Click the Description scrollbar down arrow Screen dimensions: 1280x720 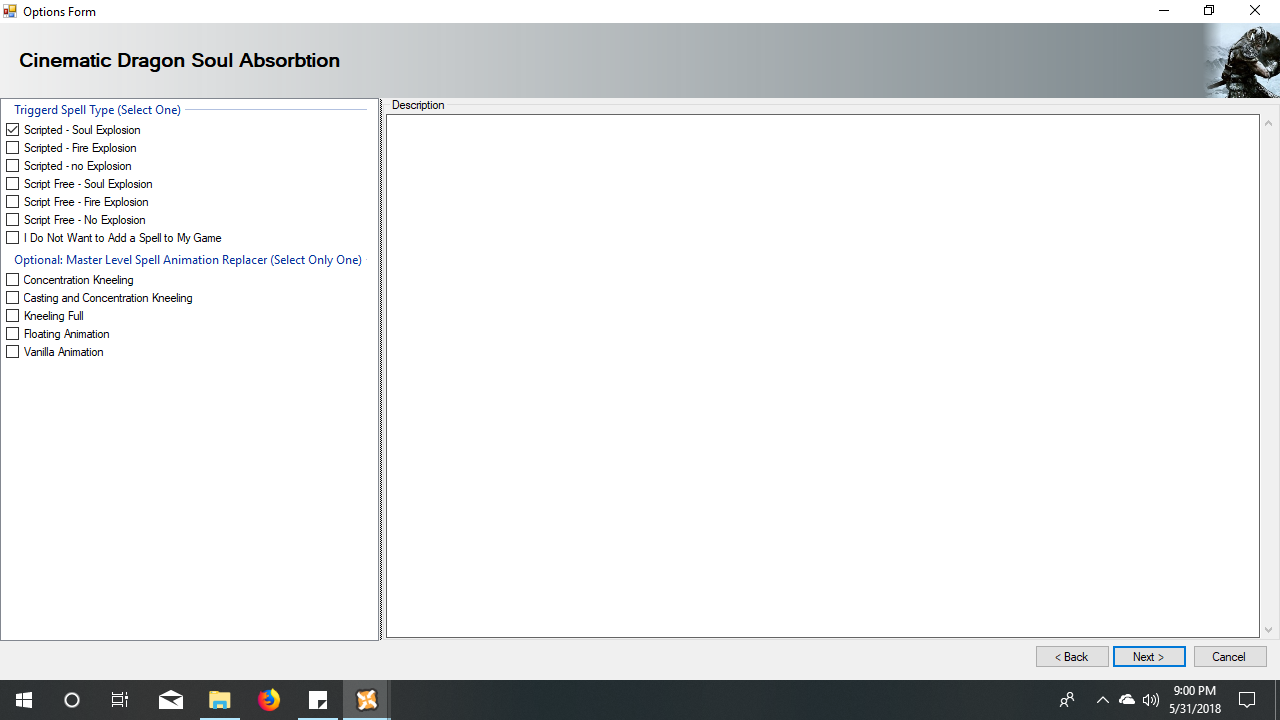tap(1269, 630)
